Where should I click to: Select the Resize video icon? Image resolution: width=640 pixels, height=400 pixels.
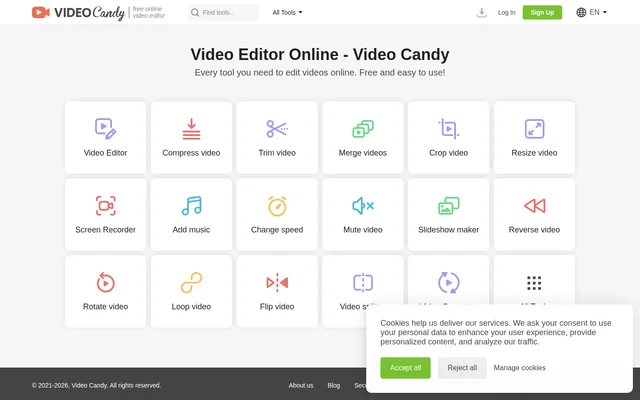(534, 129)
